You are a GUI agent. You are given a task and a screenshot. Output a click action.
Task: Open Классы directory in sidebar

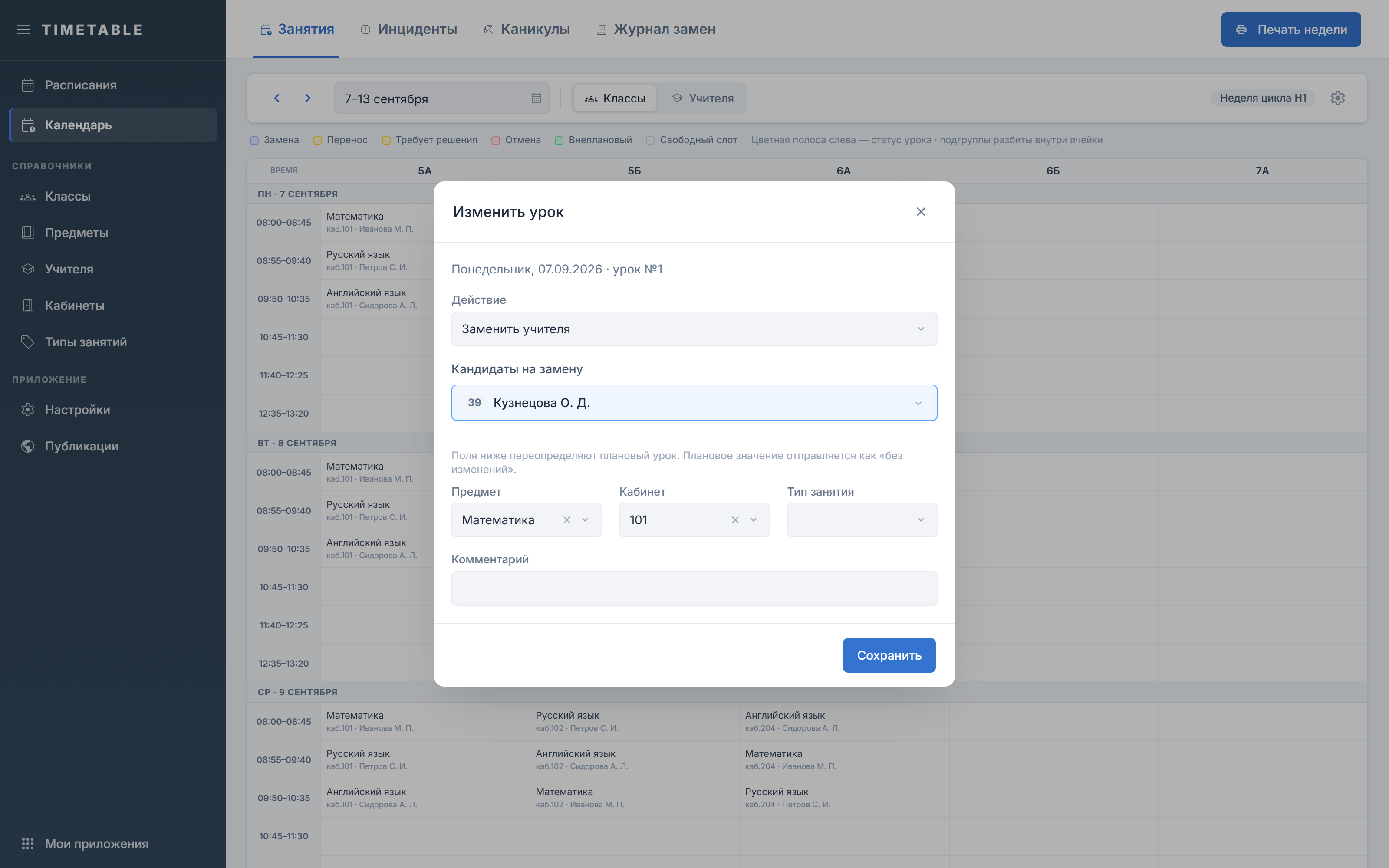[113, 196]
